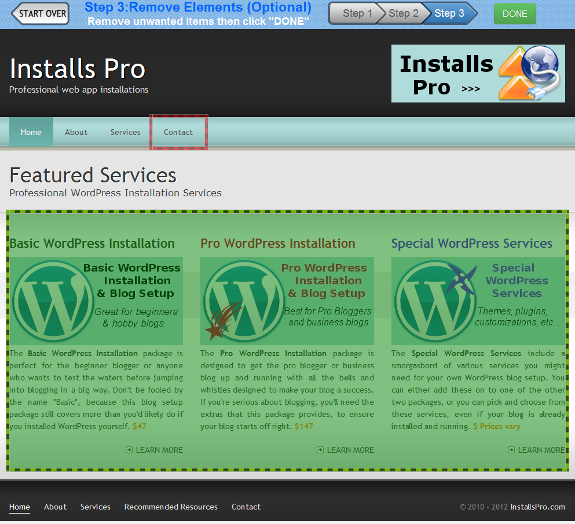575x524 pixels.
Task: Click the START OVER button
Action: click(40, 14)
